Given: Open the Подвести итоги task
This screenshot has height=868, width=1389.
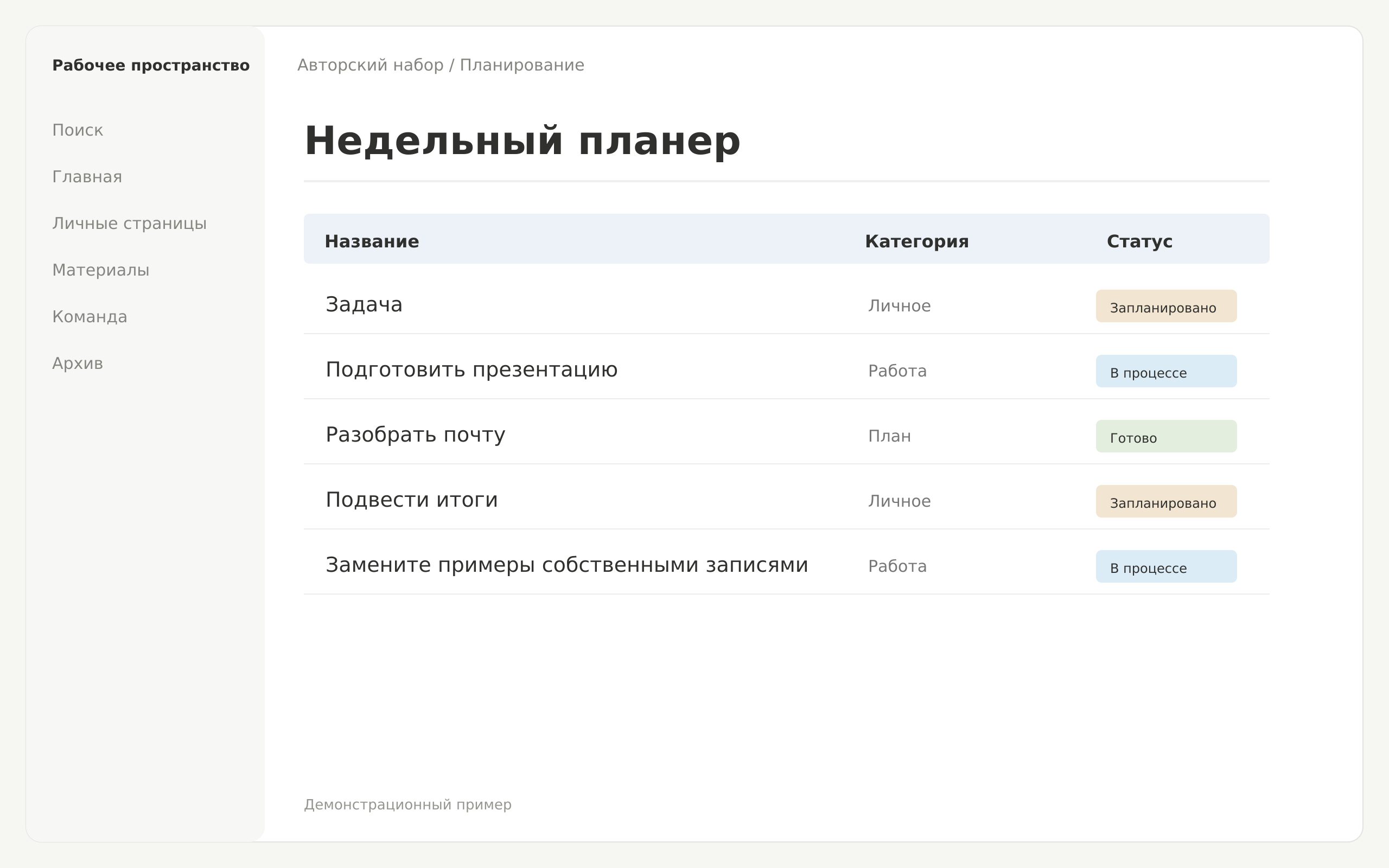Looking at the screenshot, I should coord(411,500).
